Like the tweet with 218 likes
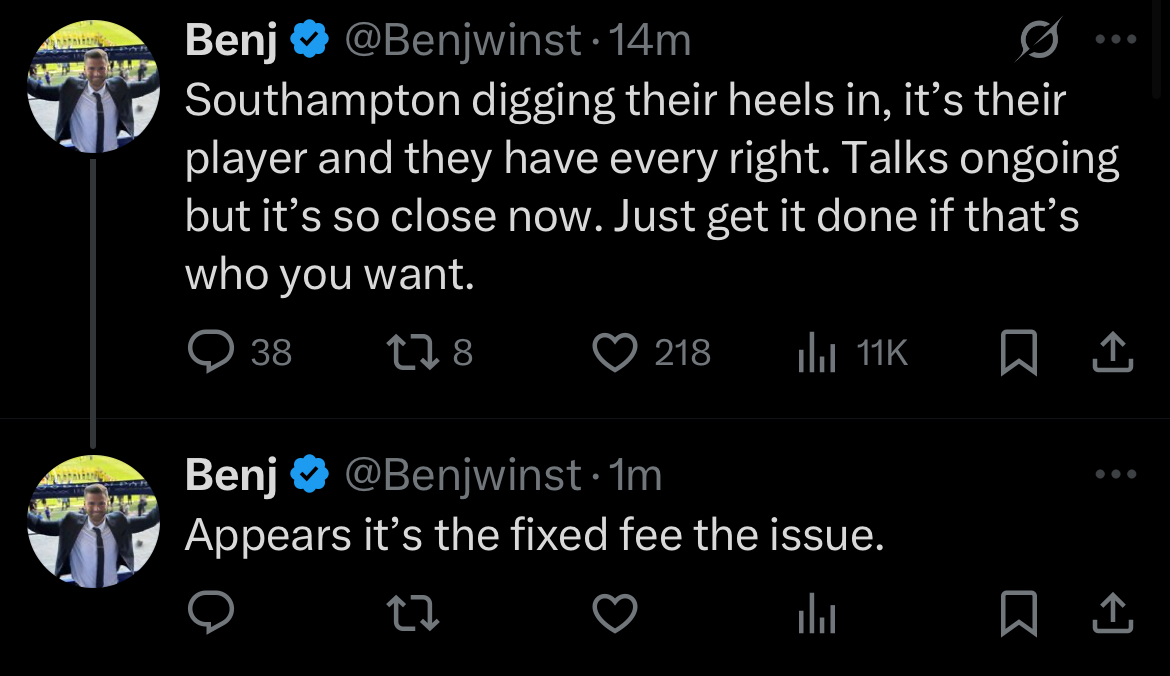Image resolution: width=1170 pixels, height=676 pixels. pos(616,352)
